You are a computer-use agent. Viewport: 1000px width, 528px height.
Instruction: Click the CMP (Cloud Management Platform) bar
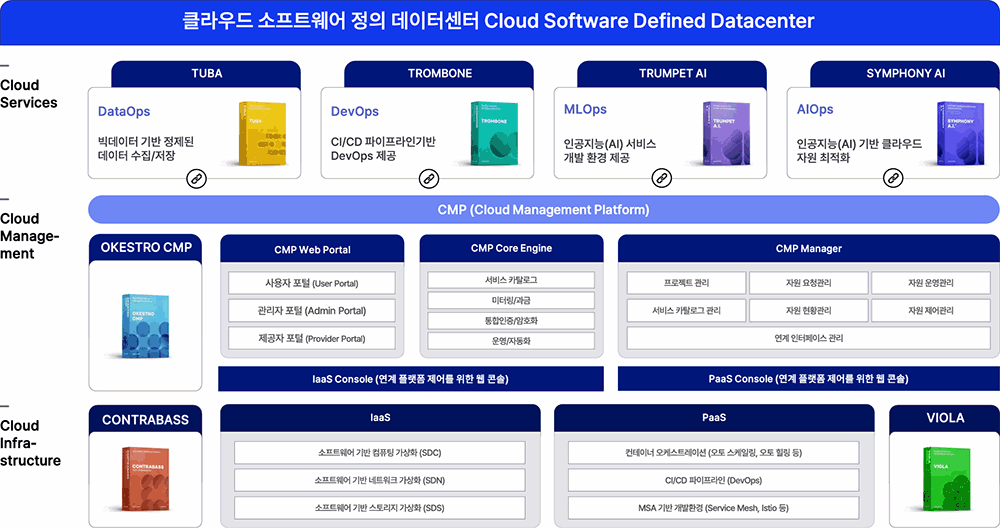tap(543, 210)
